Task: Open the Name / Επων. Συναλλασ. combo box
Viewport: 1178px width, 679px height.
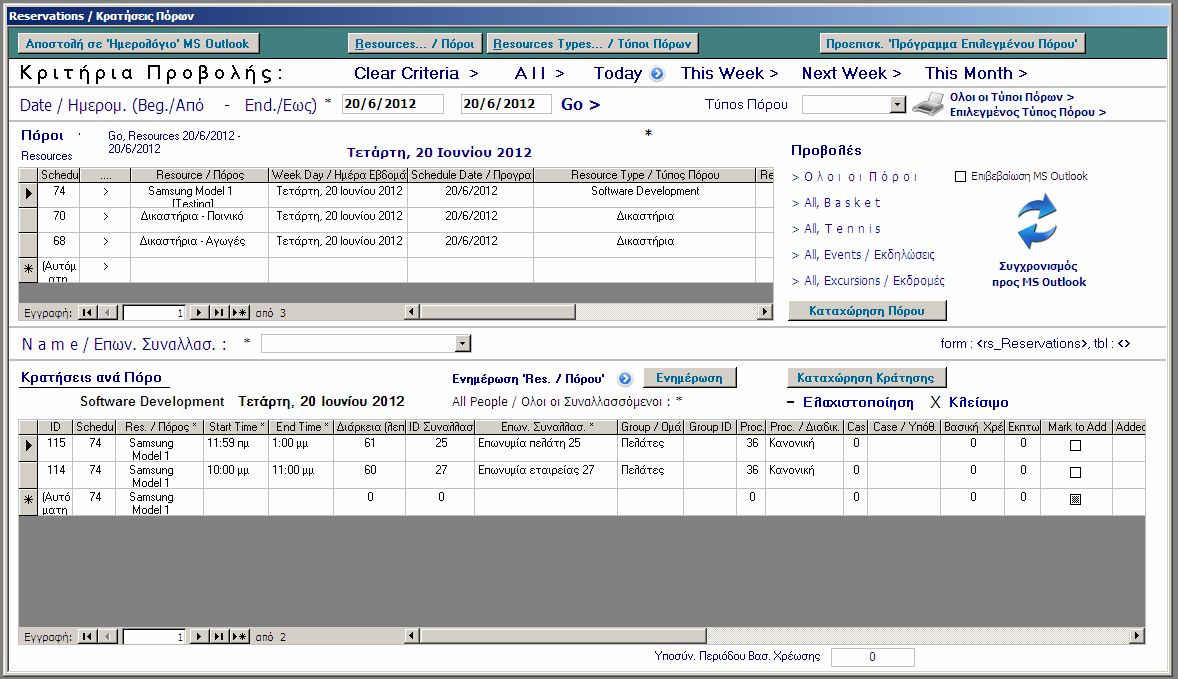Action: [x=463, y=343]
